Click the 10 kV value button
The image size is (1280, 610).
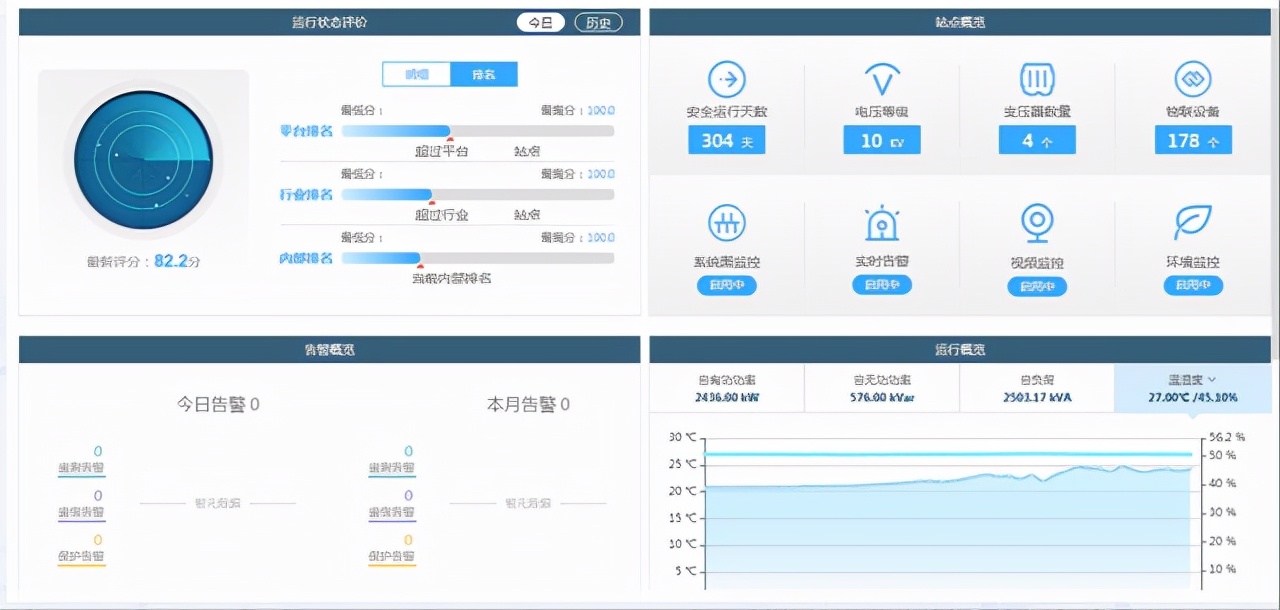(882, 140)
